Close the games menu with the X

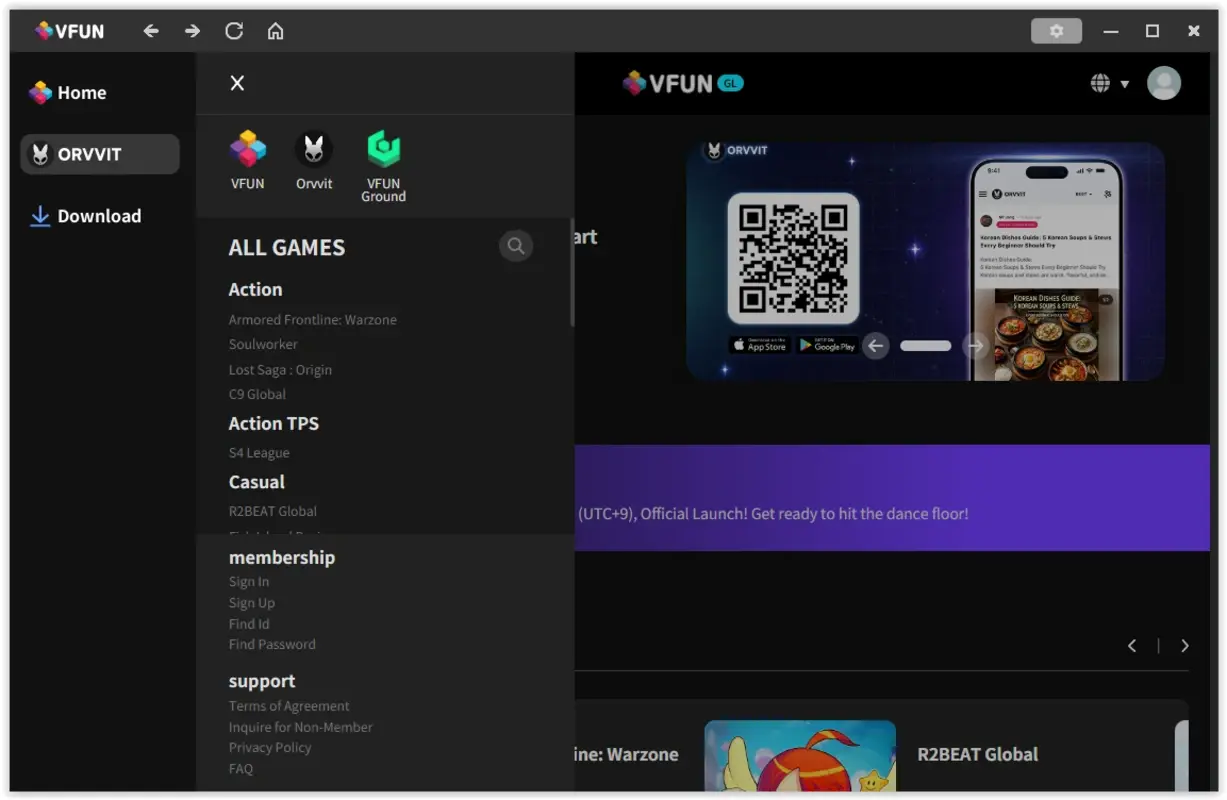(237, 83)
